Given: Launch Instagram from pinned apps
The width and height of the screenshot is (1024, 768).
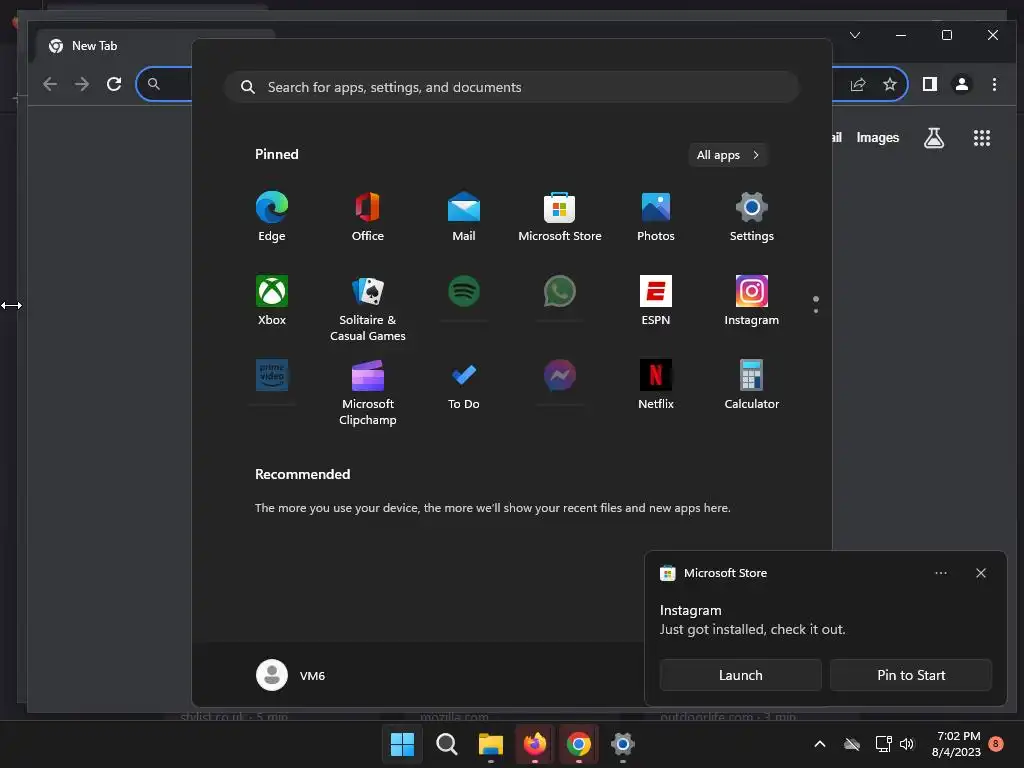Looking at the screenshot, I should coord(752,300).
